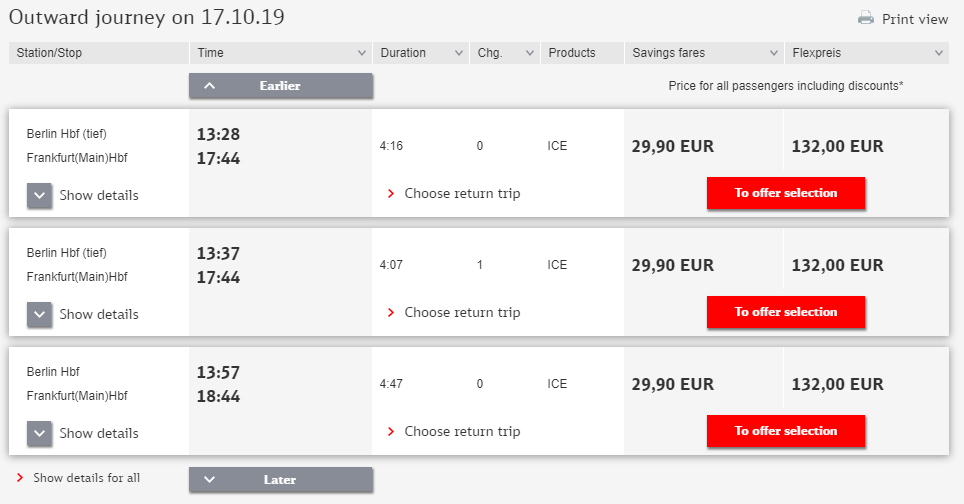Show details for the 13:37 connection
The image size is (964, 504).
click(98, 314)
